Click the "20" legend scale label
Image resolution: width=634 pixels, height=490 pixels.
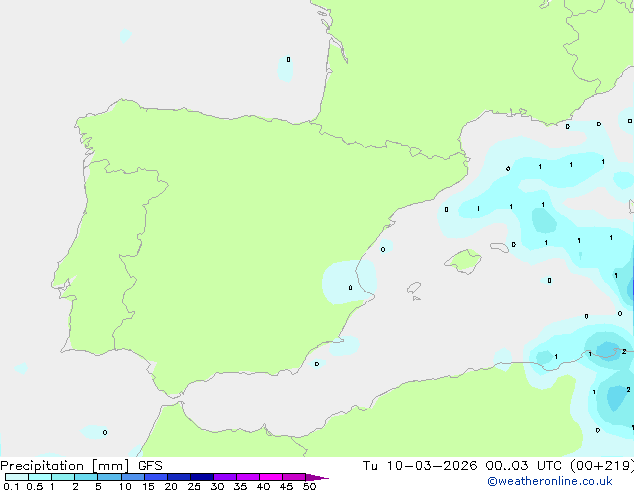point(171,486)
